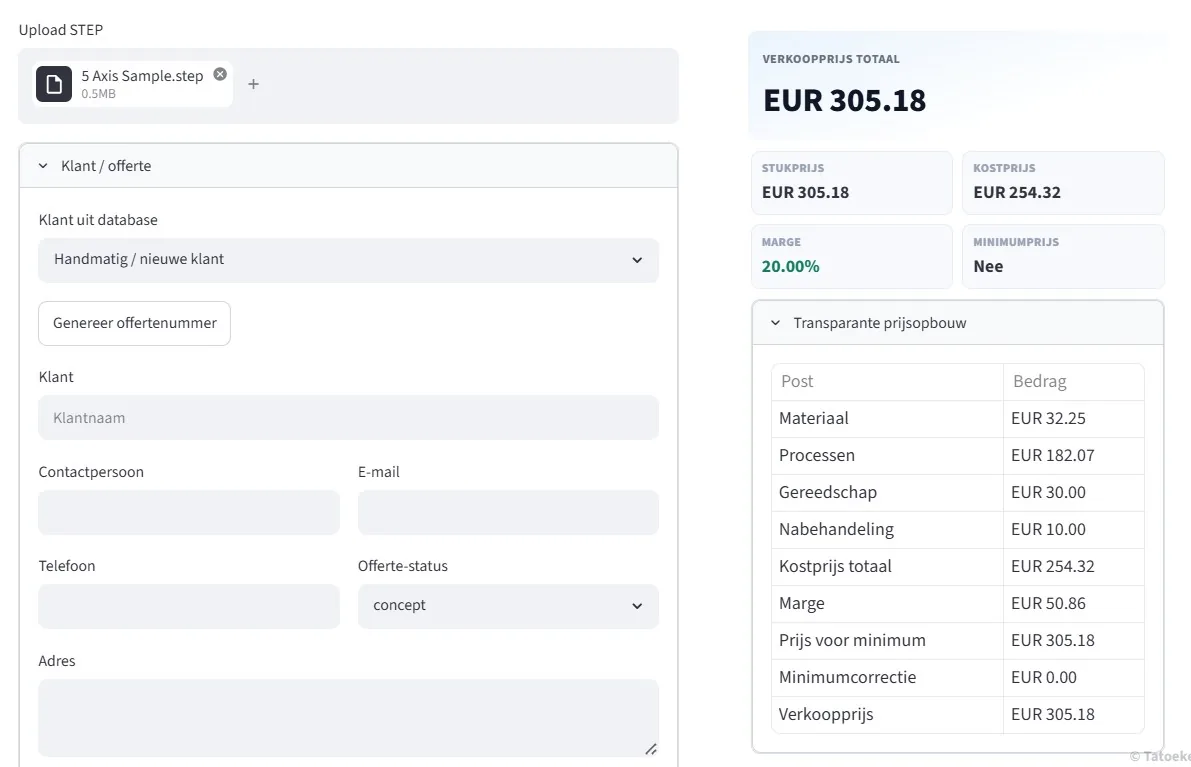
Task: Select the EUR 50.86 amount cell
Action: click(1073, 604)
